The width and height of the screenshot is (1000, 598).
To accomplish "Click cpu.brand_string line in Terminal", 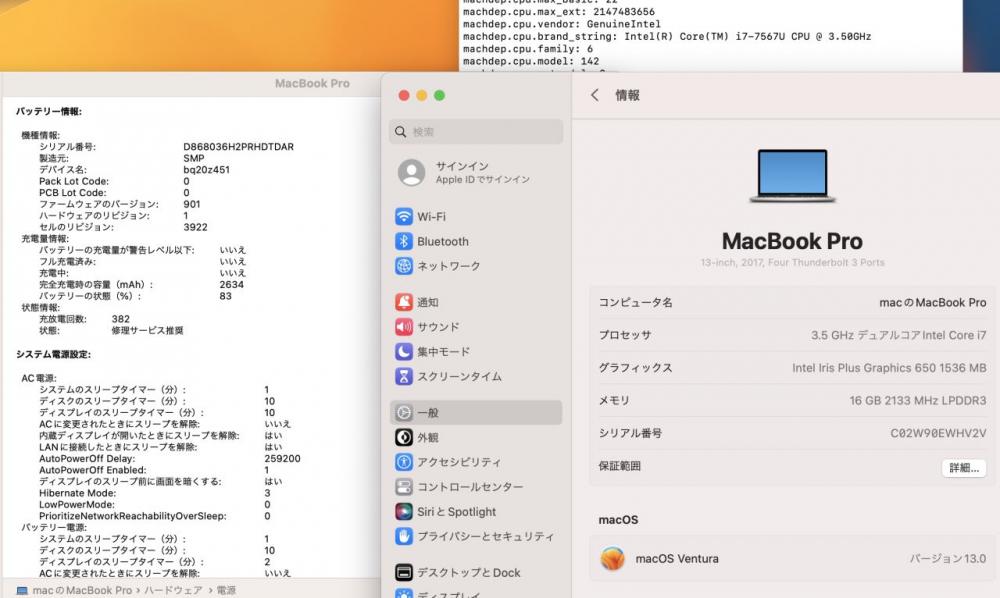I will coord(667,36).
